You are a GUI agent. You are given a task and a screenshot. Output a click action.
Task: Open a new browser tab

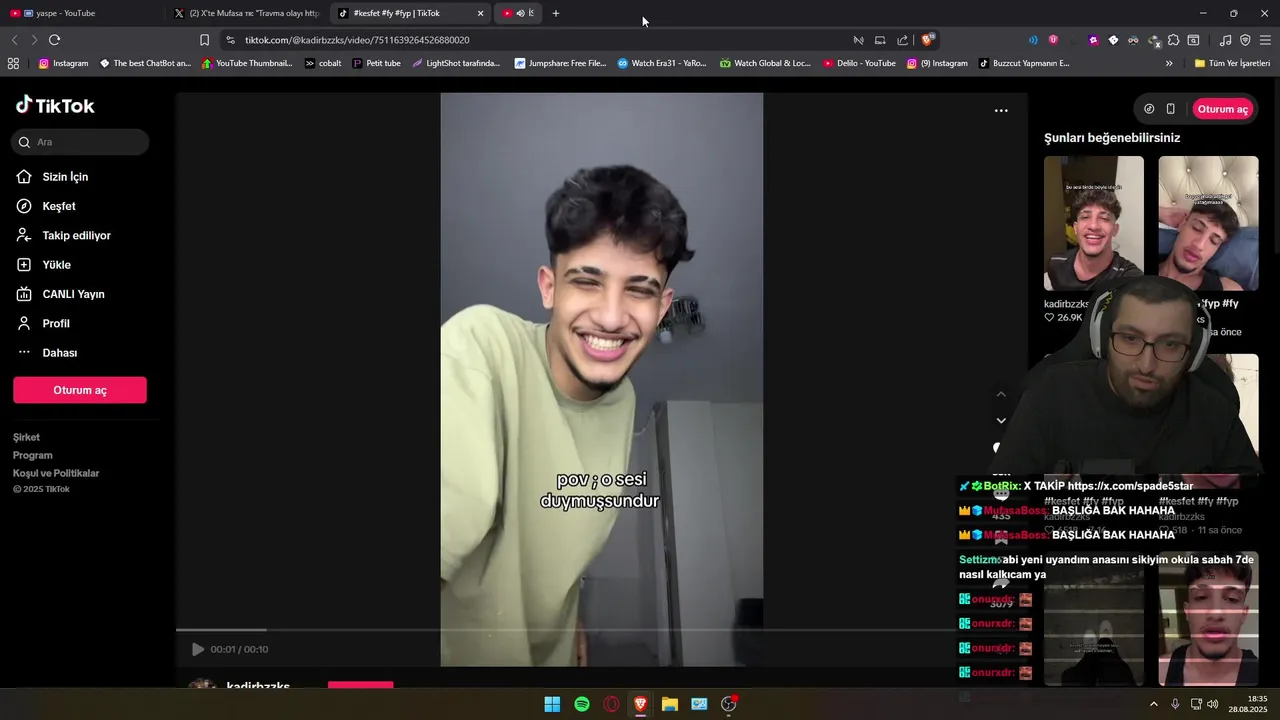pyautogui.click(x=556, y=13)
